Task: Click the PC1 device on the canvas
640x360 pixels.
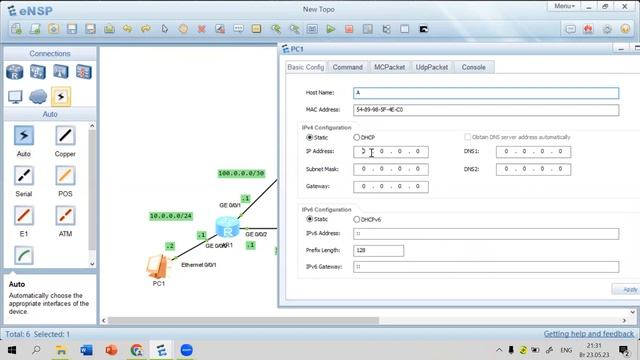Action: coord(157,267)
